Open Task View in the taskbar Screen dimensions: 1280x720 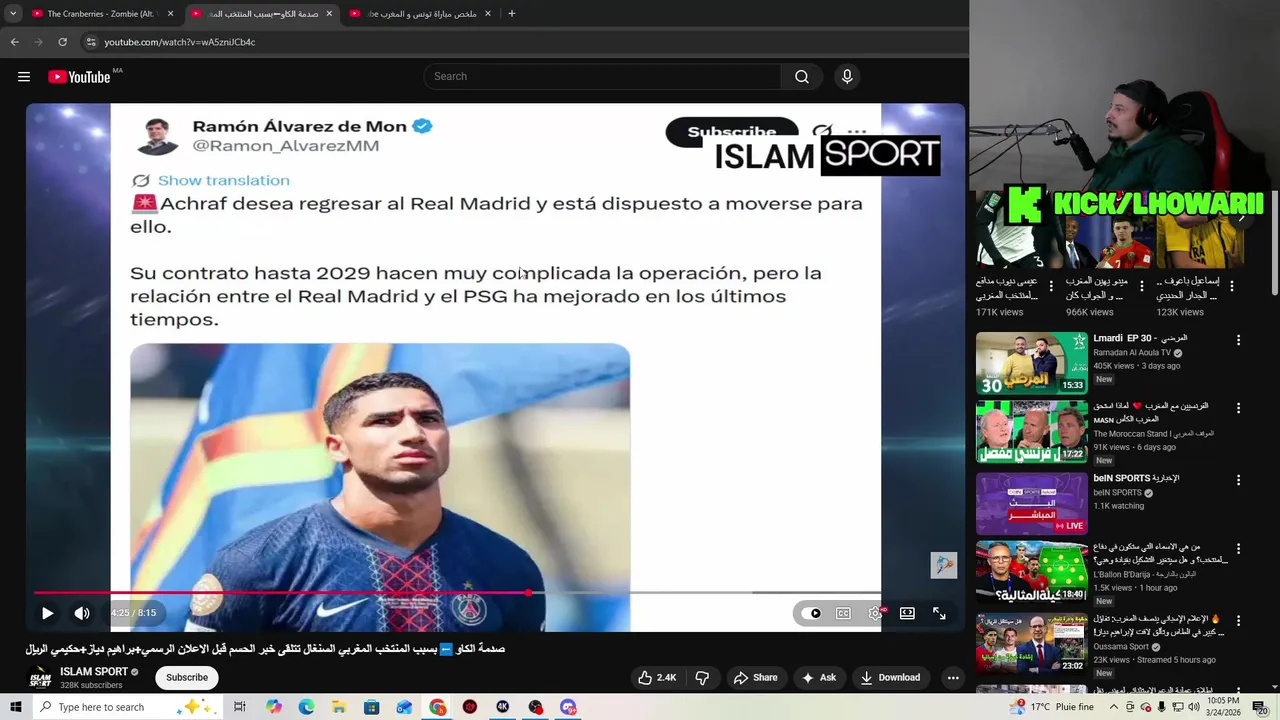point(240,707)
